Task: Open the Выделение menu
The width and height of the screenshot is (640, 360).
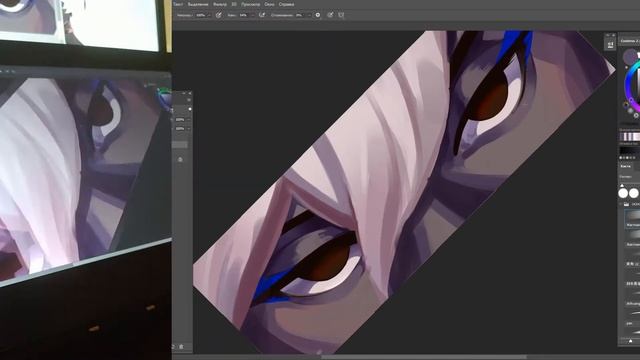Action: tap(198, 4)
